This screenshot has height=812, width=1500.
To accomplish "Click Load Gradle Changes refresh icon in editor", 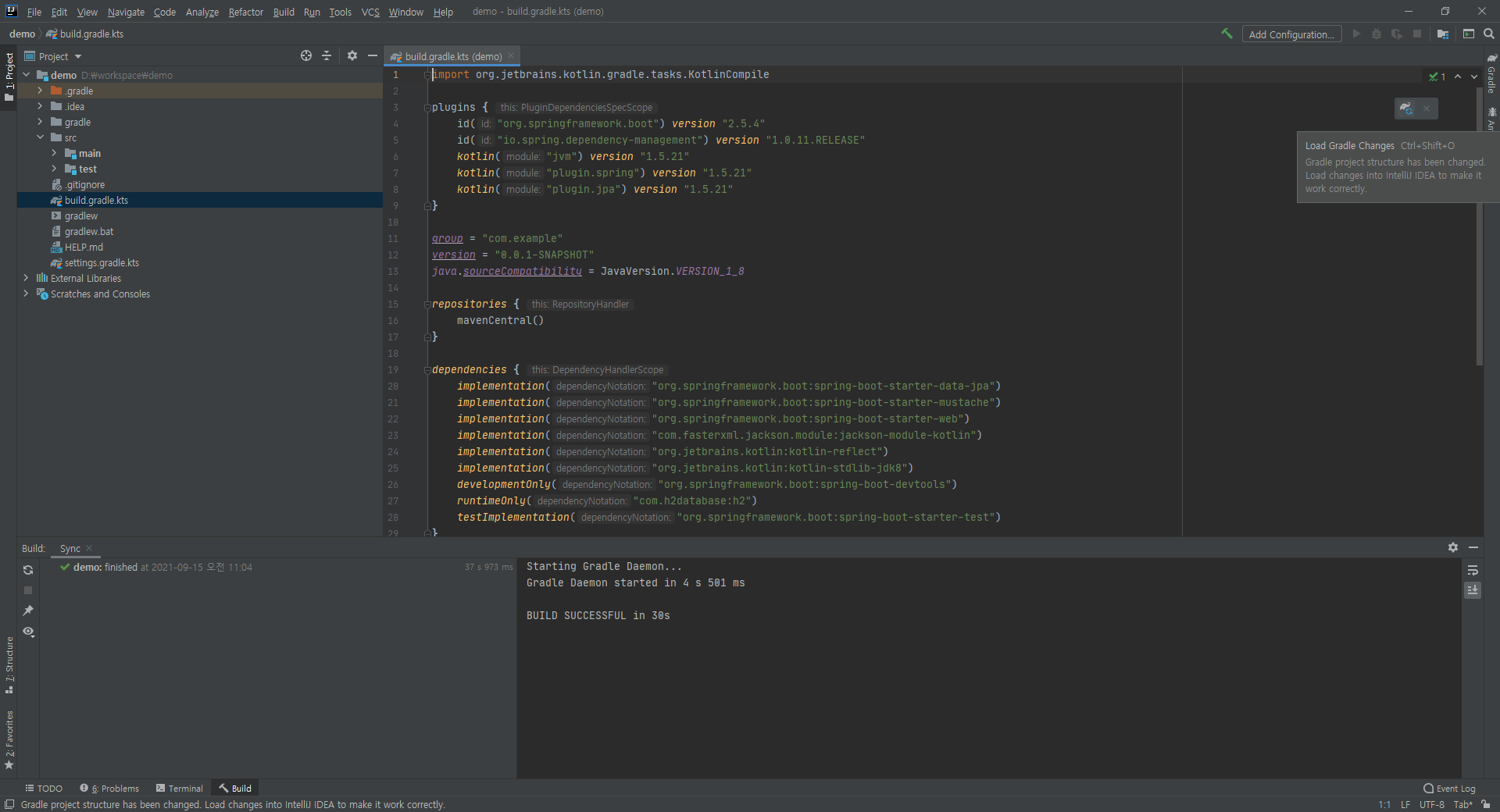I will [x=1405, y=108].
